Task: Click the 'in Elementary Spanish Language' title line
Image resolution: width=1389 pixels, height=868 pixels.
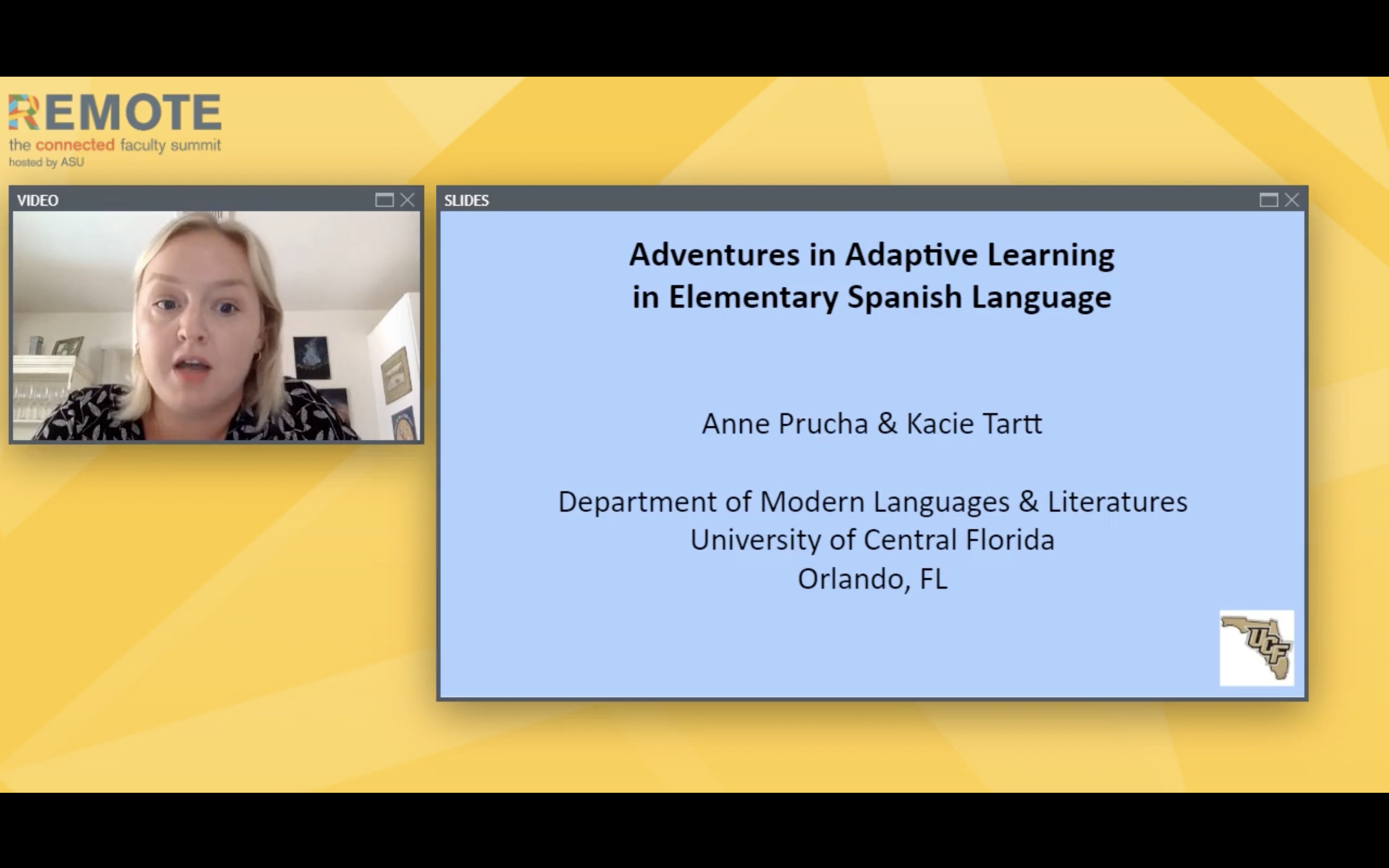Action: click(x=872, y=297)
